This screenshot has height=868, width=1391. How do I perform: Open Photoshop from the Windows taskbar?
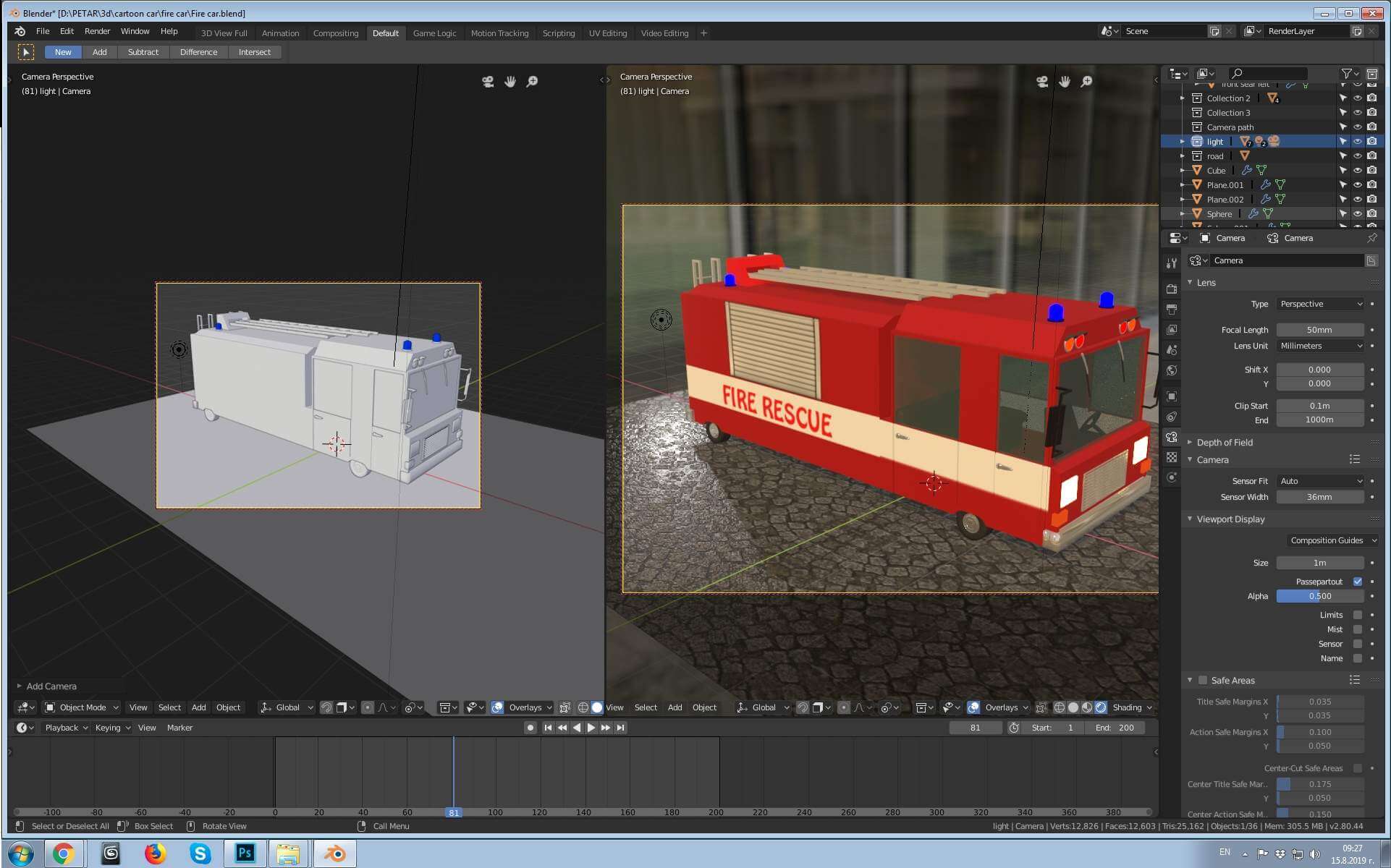pyautogui.click(x=245, y=854)
